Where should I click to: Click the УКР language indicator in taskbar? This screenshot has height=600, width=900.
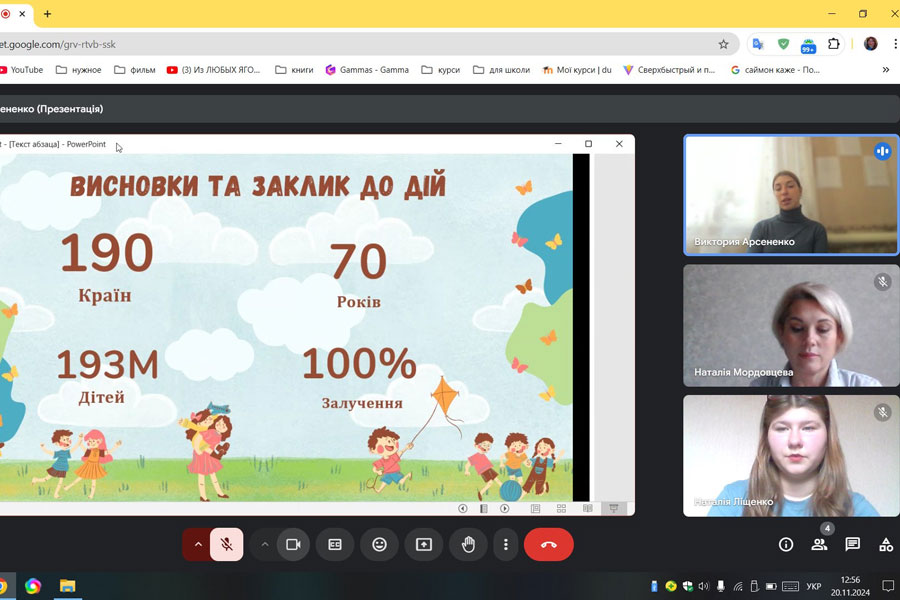(x=814, y=586)
